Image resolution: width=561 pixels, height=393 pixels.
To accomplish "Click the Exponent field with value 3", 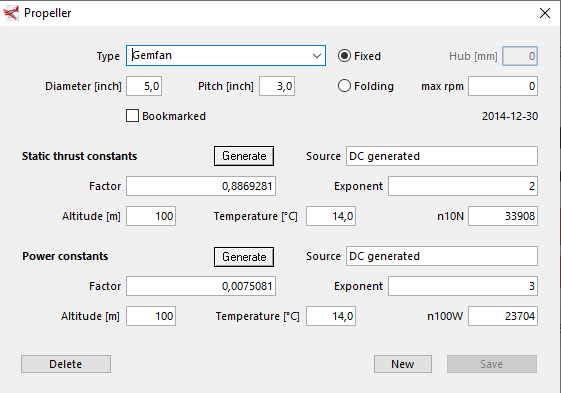I will (x=463, y=286).
